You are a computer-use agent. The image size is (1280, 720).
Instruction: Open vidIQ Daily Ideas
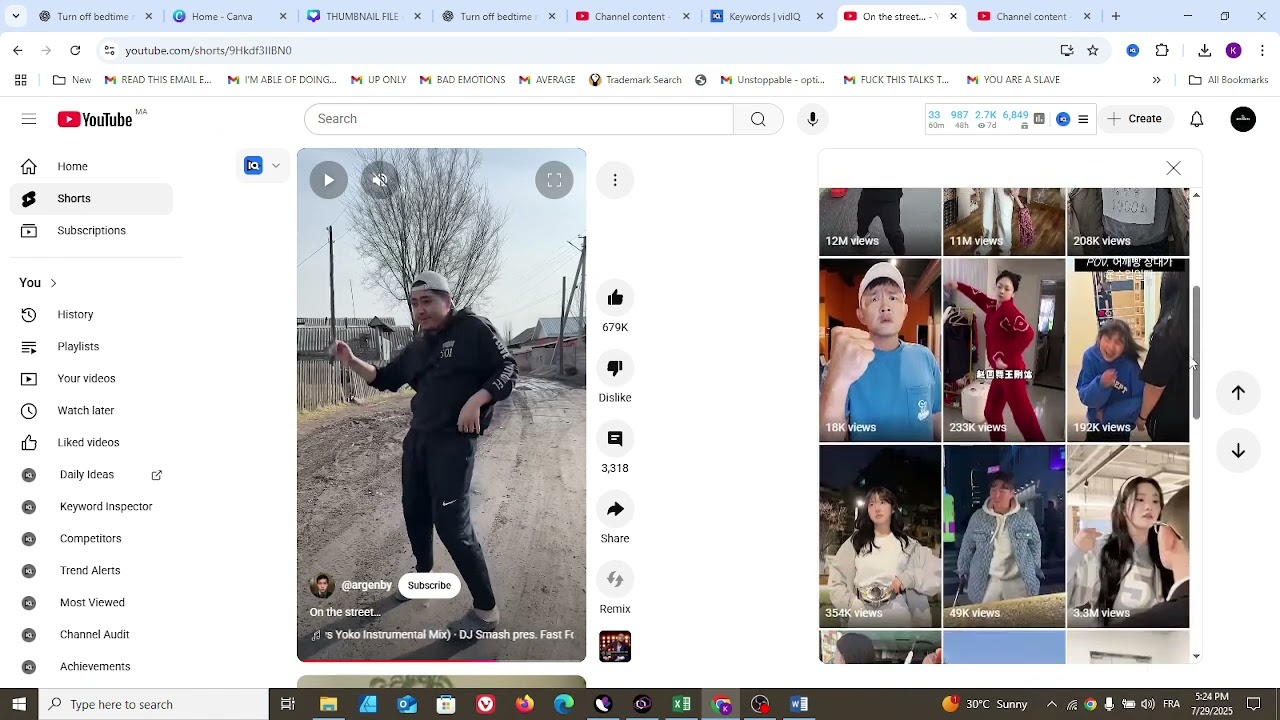pyautogui.click(x=91, y=475)
